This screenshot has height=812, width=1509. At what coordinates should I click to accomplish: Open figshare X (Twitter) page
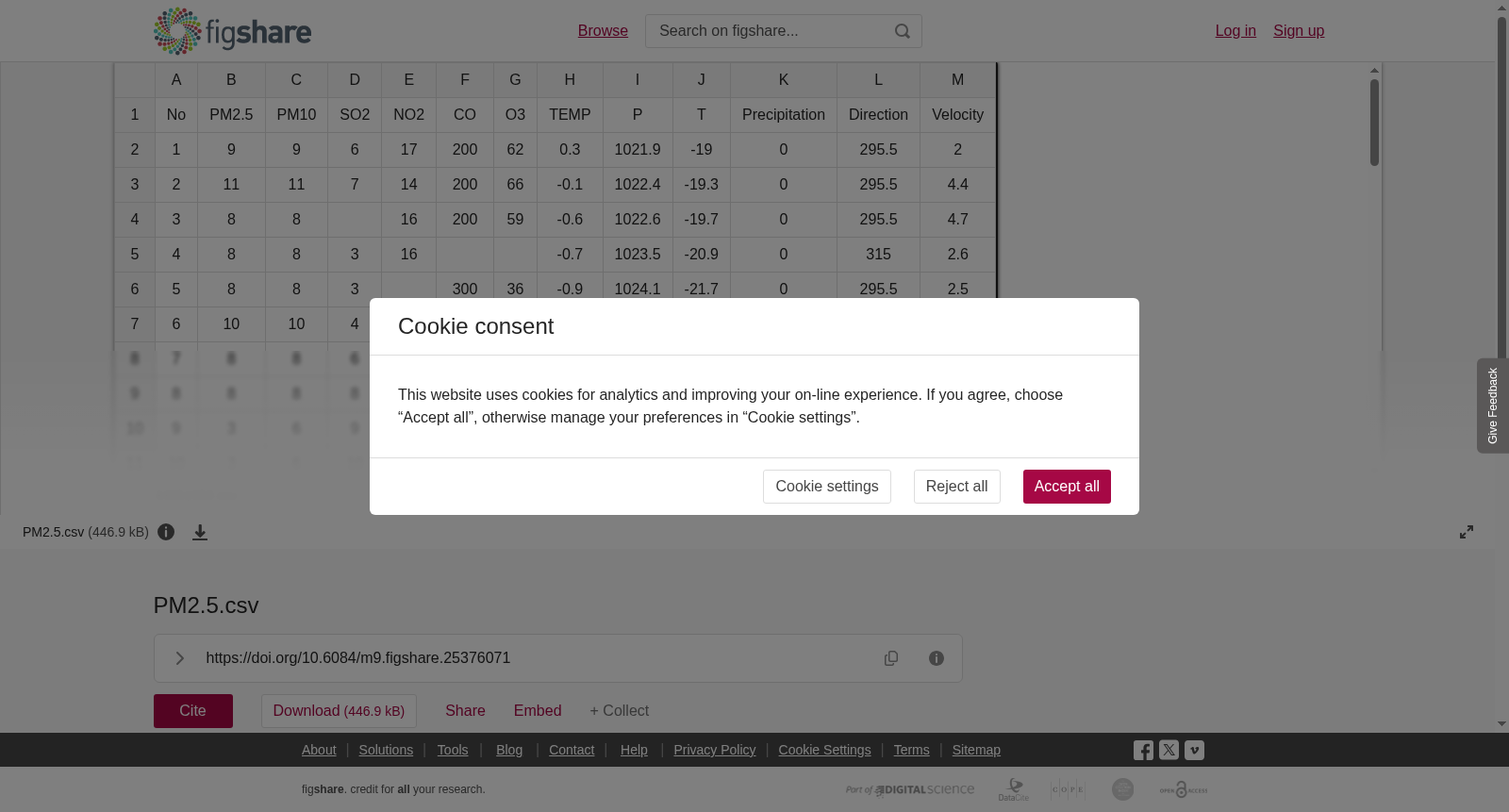(x=1169, y=751)
